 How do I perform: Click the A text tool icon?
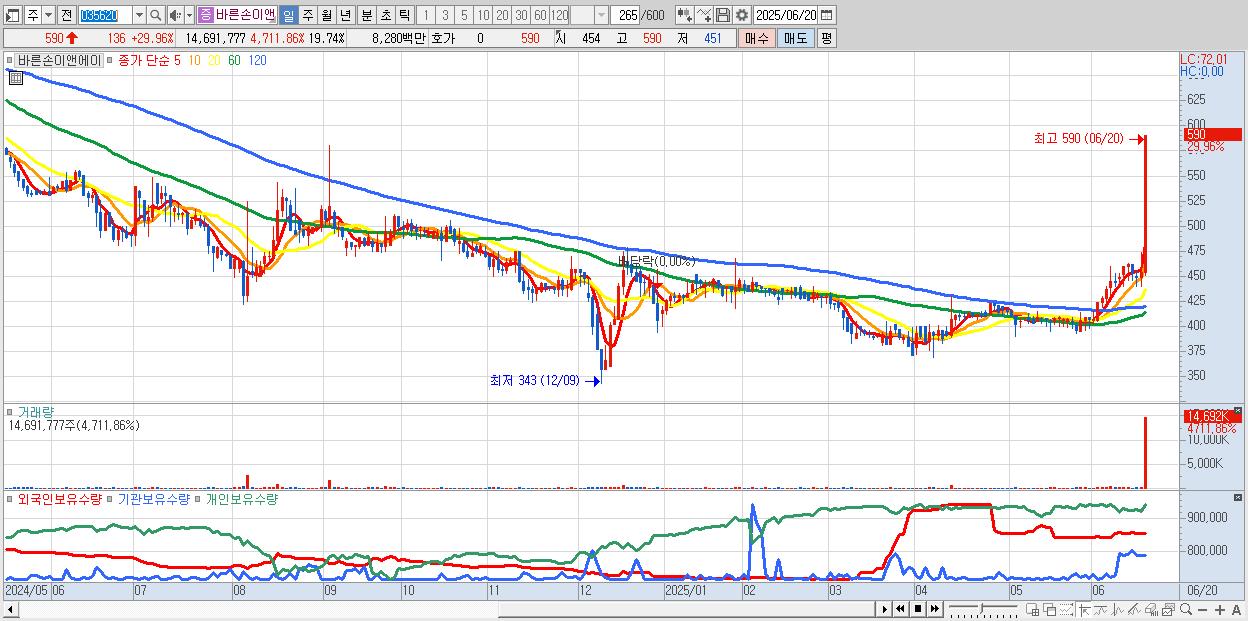click(x=1236, y=610)
